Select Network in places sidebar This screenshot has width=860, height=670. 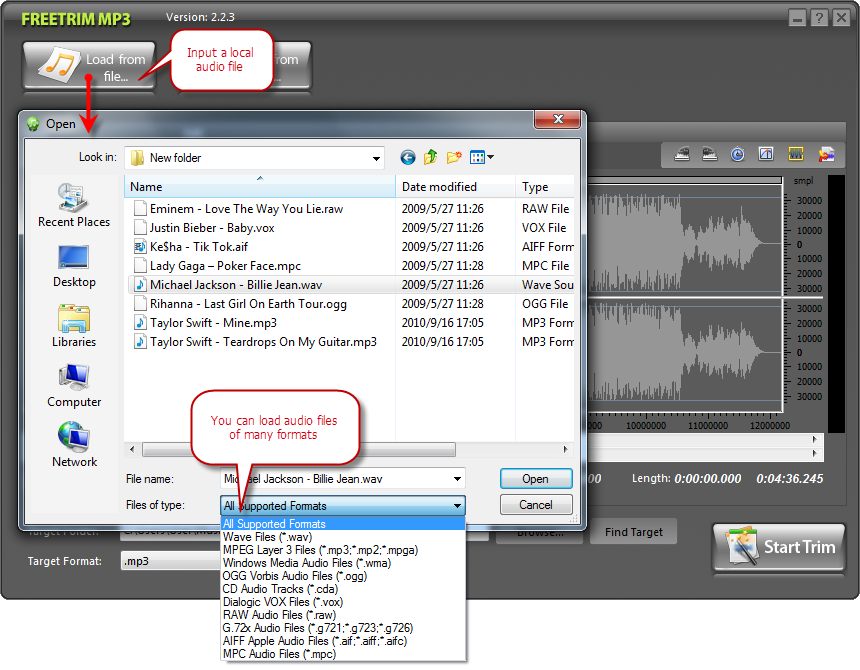click(x=74, y=445)
